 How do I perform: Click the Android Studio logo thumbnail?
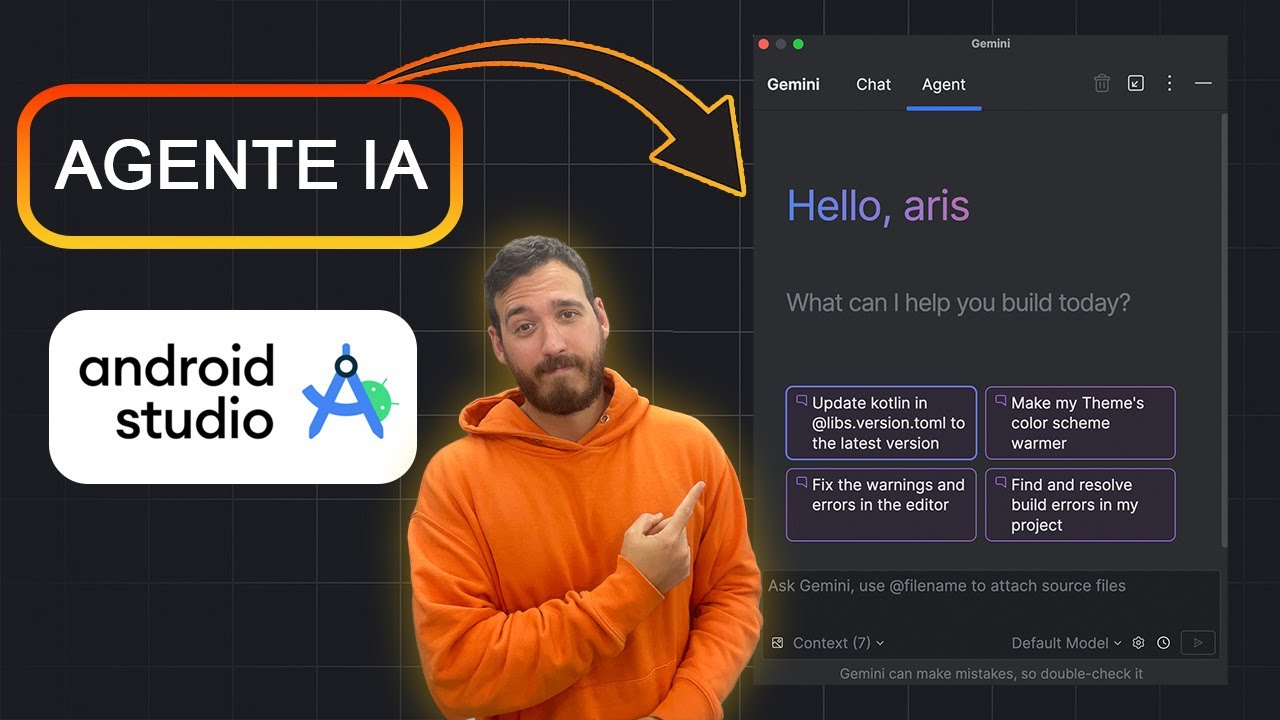[x=233, y=396]
